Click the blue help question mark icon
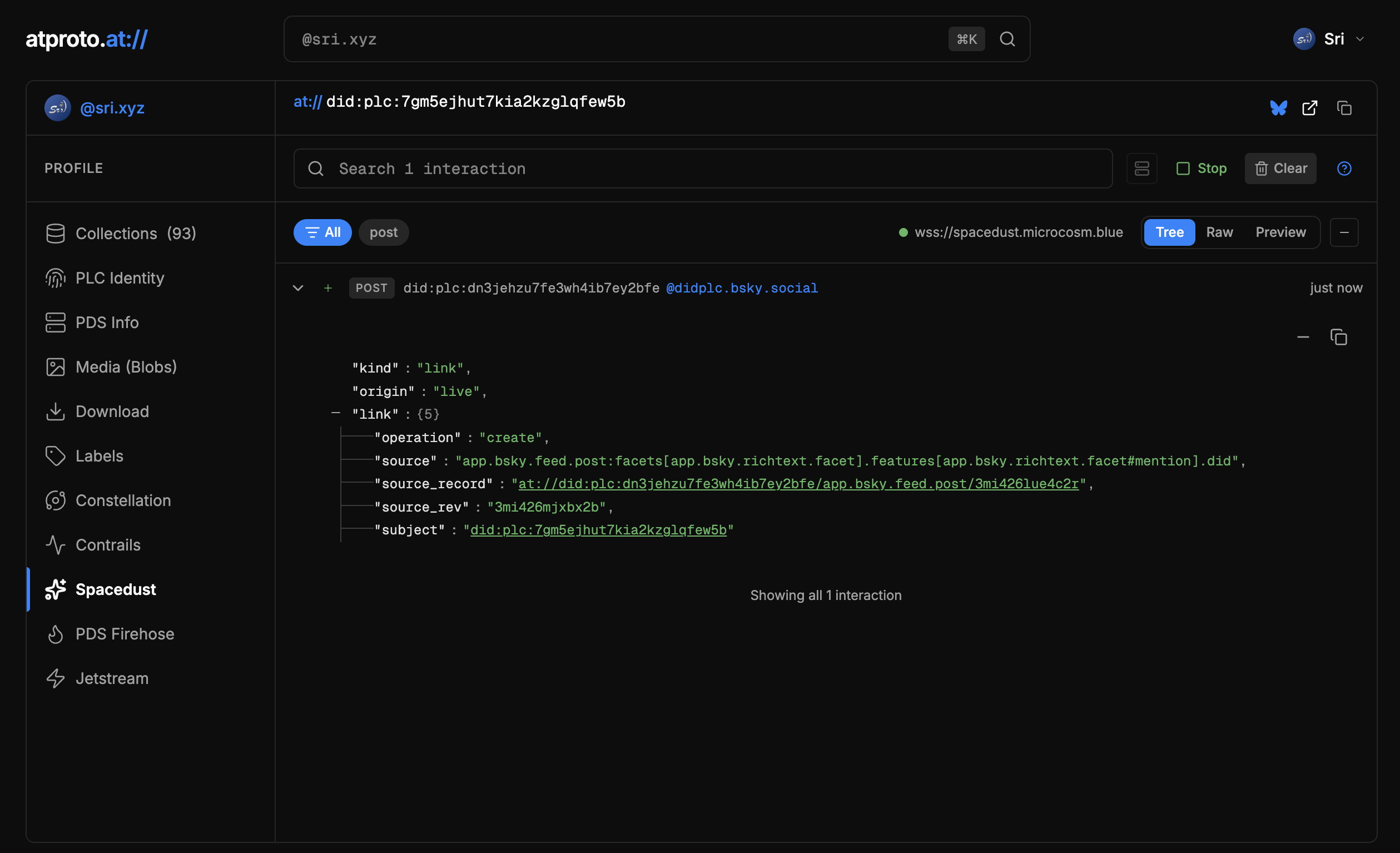1400x853 pixels. coord(1344,168)
